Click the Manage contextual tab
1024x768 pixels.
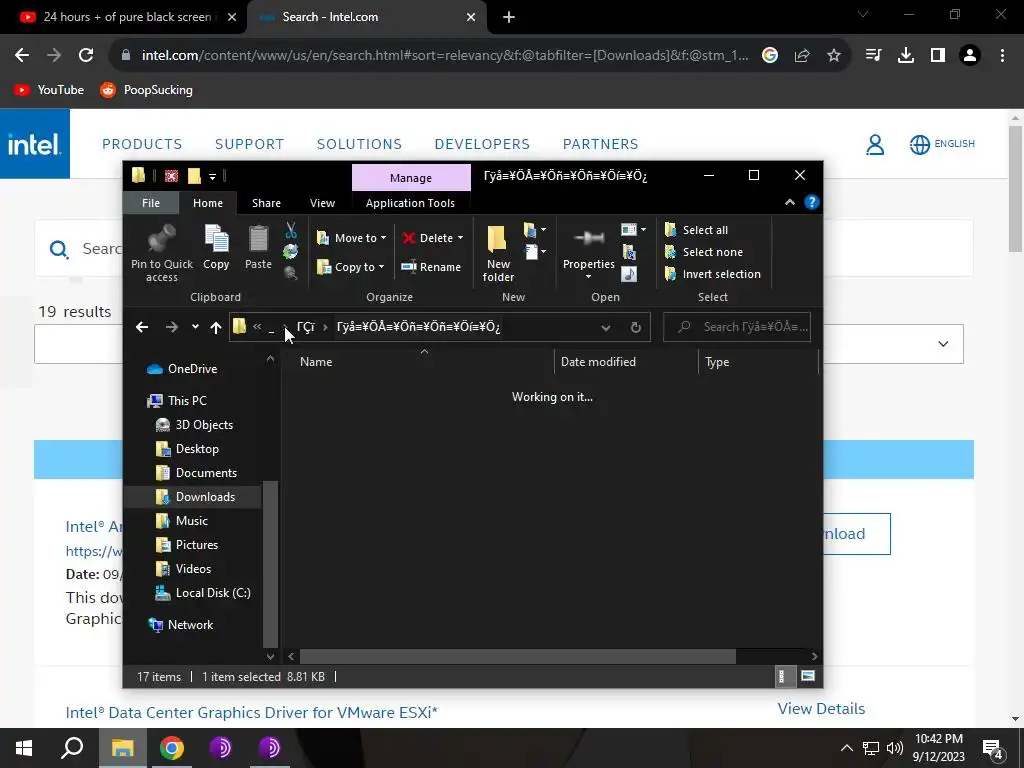tap(411, 178)
